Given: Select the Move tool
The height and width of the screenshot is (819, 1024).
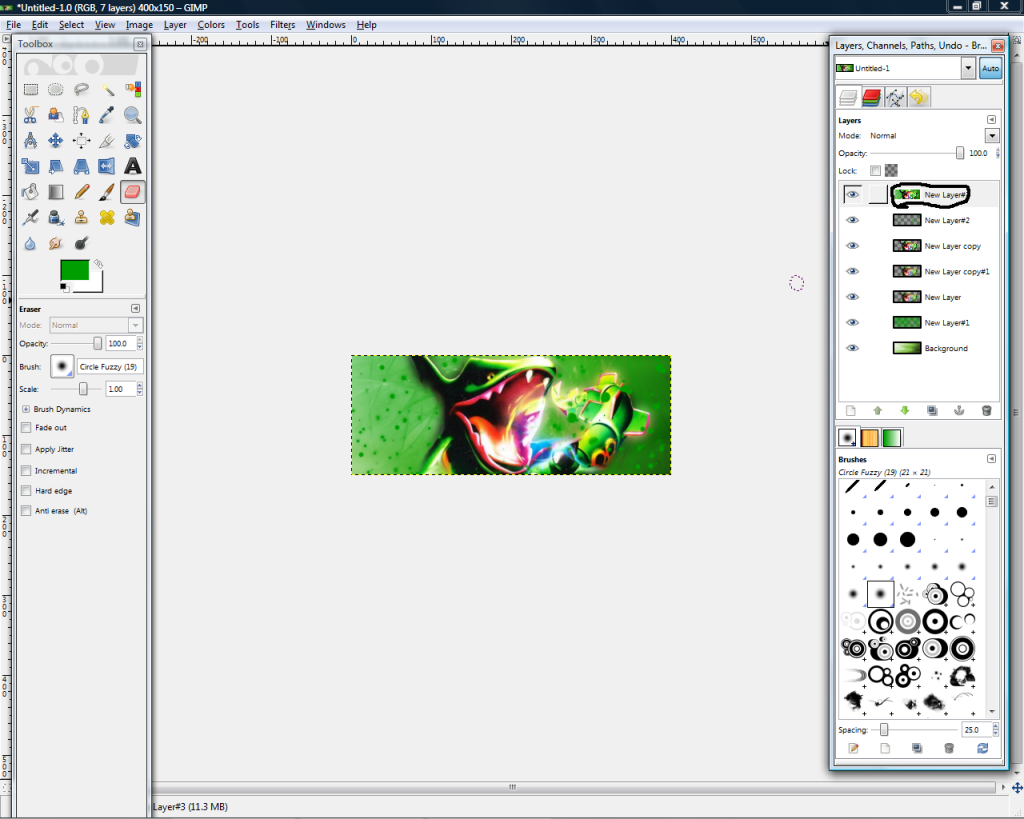Looking at the screenshot, I should [56, 140].
